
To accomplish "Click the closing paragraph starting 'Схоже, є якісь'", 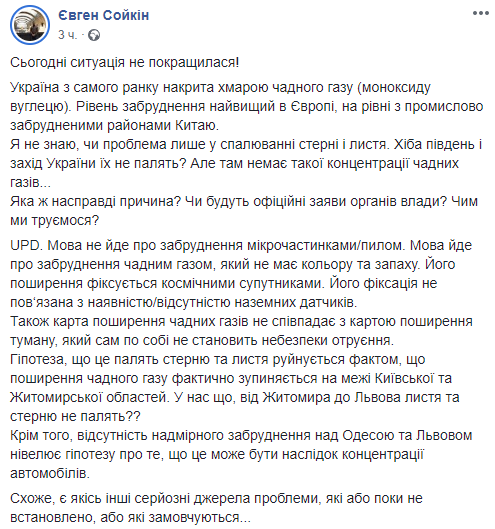I will 216,508.
